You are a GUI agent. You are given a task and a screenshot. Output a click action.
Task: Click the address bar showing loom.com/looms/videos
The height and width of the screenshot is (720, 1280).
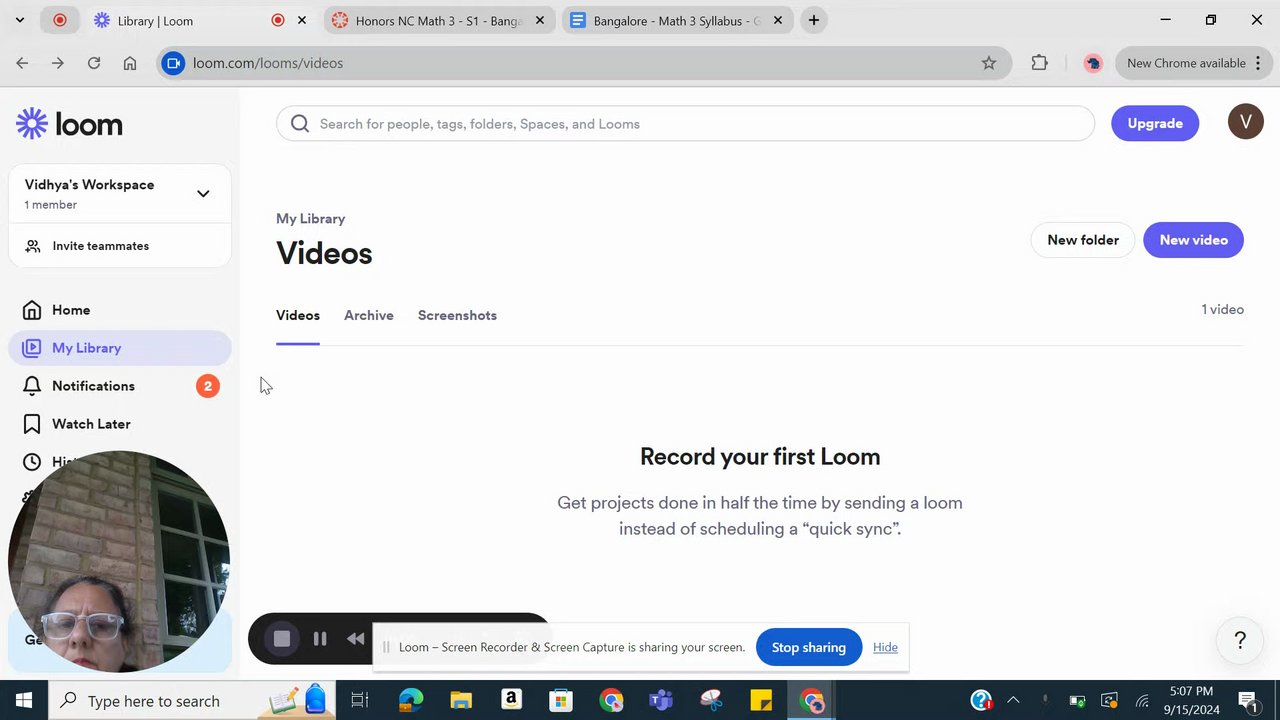tap(585, 63)
